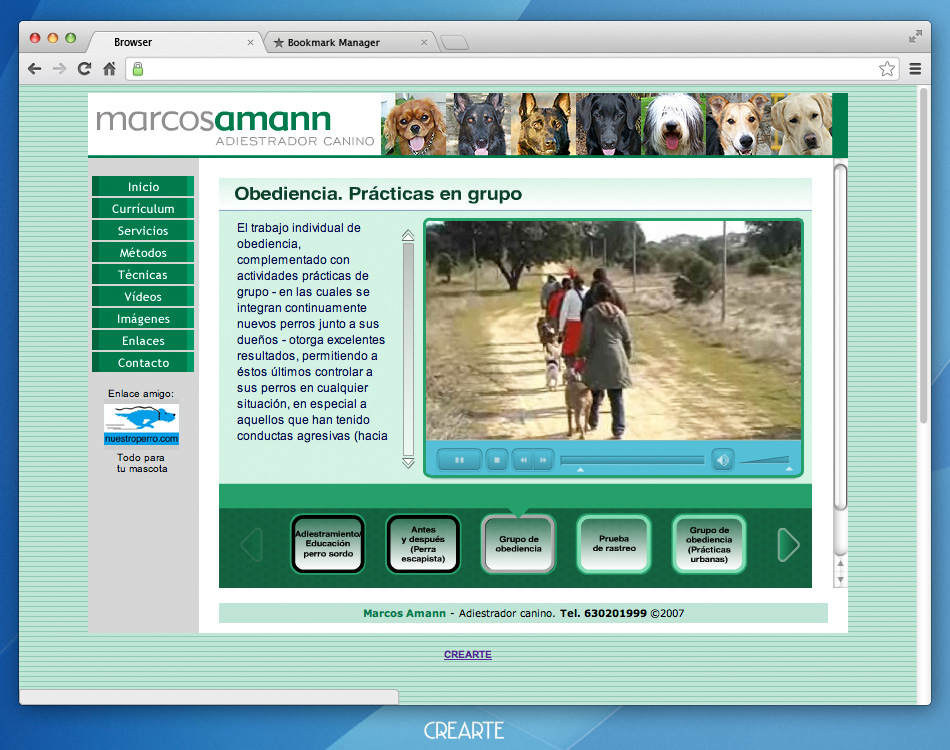The width and height of the screenshot is (950, 750).
Task: Click the inner scrollbar up arrow
Action: (x=840, y=563)
